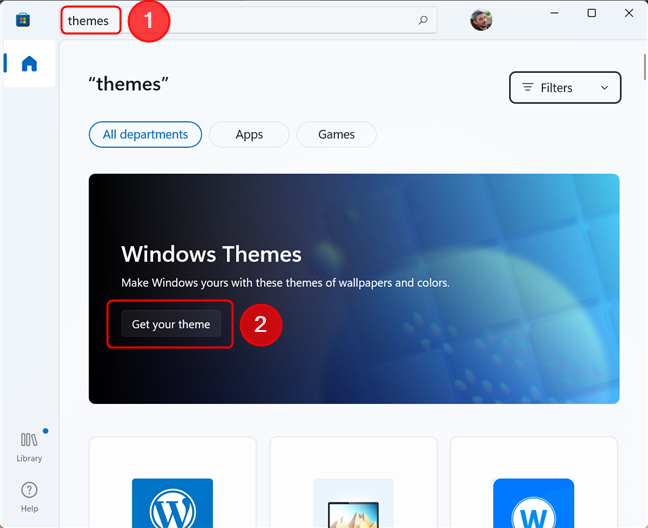Open the user profile avatar
648x528 pixels.
tap(481, 19)
